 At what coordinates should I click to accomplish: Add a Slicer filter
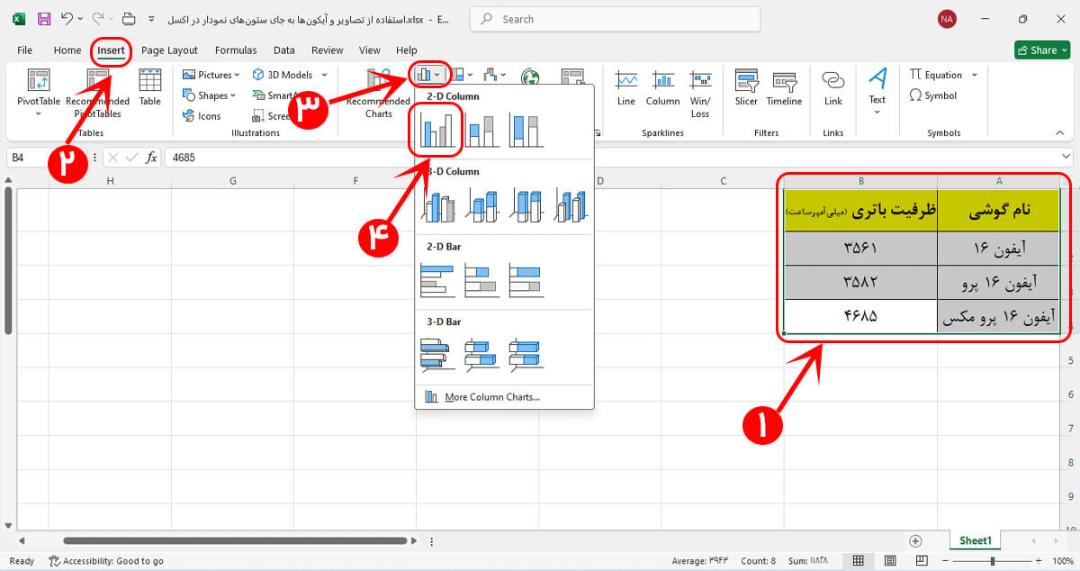point(746,88)
